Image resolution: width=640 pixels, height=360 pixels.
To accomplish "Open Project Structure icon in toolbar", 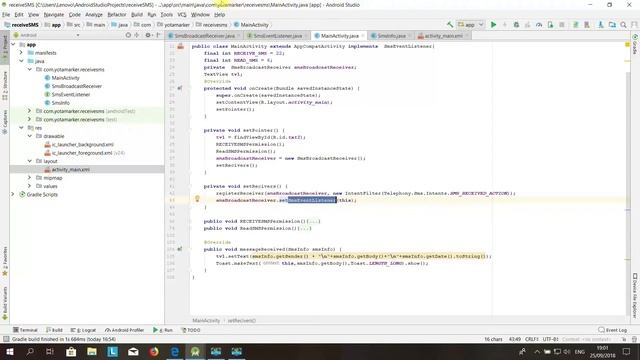I will pyautogui.click(x=612, y=25).
